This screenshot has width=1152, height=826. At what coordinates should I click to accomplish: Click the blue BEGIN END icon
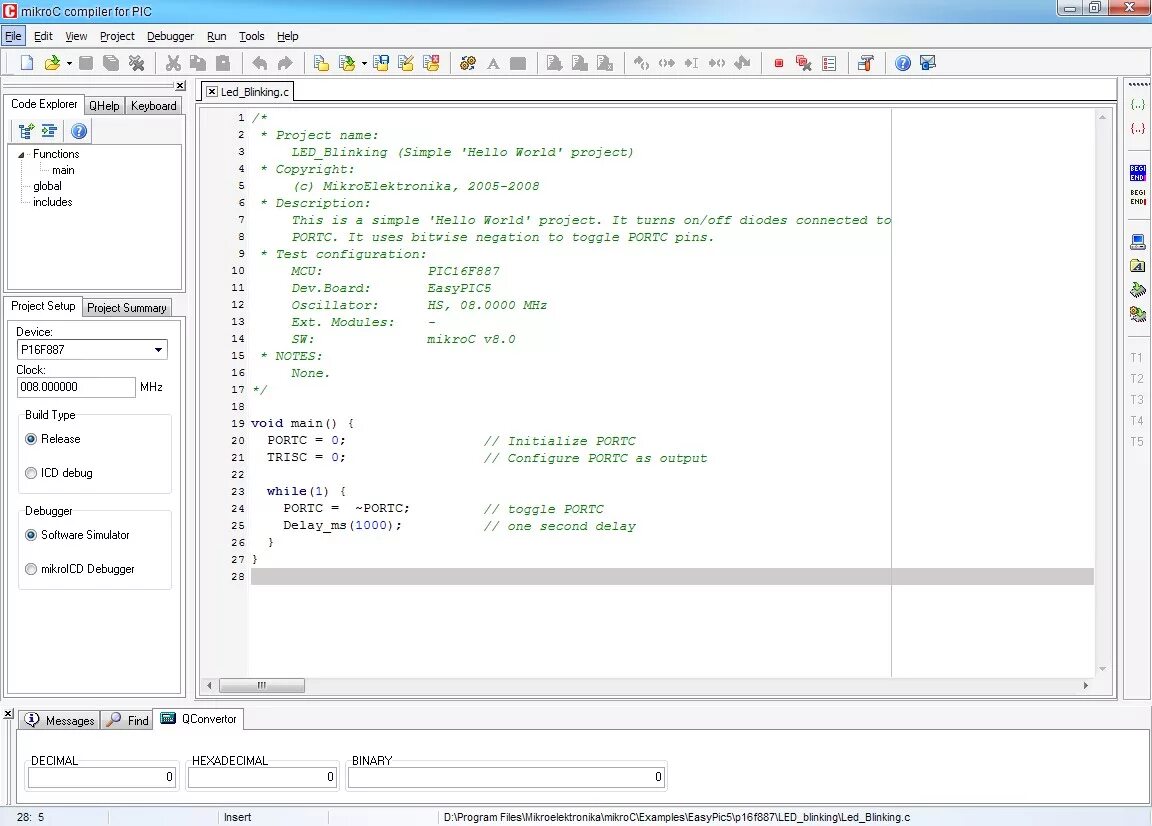coord(1137,173)
